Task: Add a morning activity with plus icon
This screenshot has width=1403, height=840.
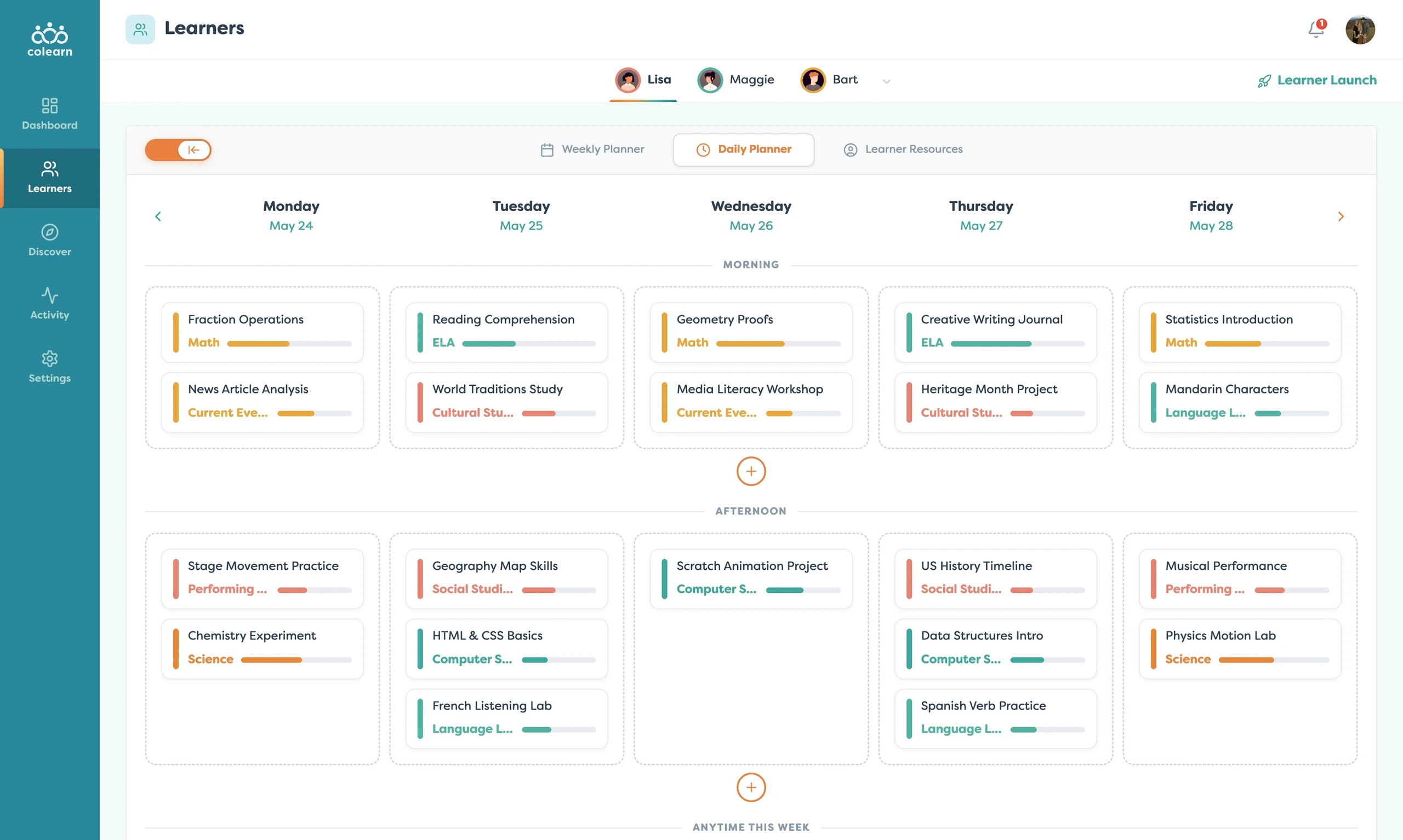Action: (751, 472)
